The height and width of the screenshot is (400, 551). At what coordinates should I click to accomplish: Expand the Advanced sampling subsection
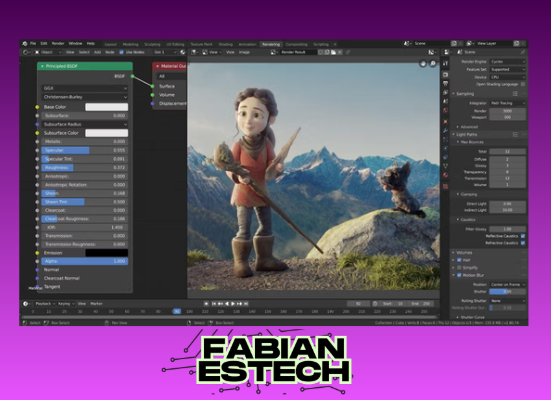coord(467,127)
